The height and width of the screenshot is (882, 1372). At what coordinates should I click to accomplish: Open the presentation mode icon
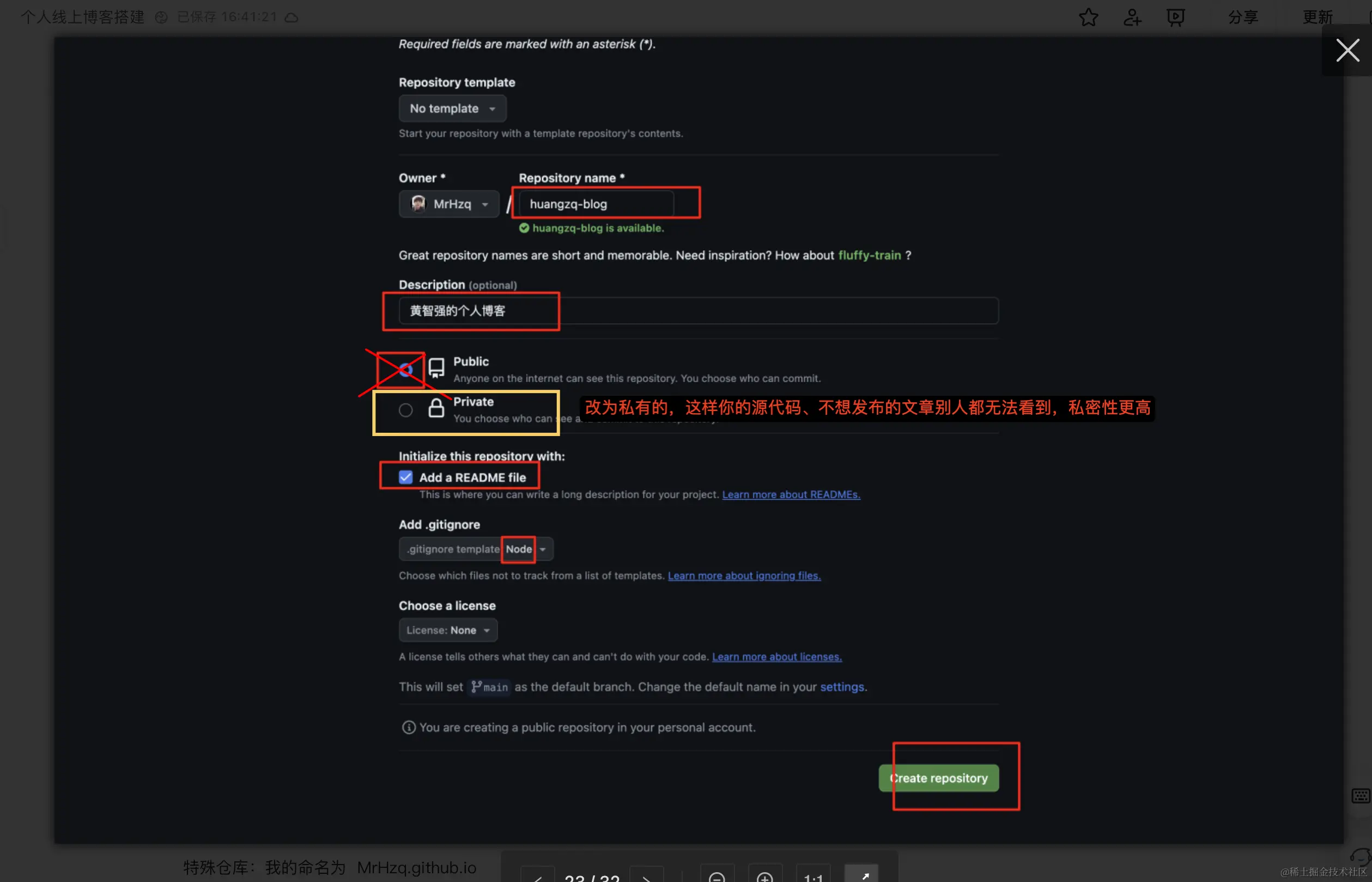click(1175, 17)
